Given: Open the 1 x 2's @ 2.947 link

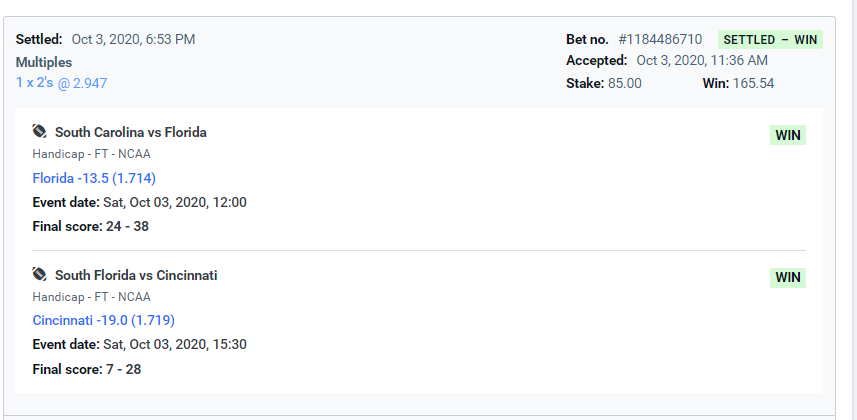Looking at the screenshot, I should [x=61, y=83].
